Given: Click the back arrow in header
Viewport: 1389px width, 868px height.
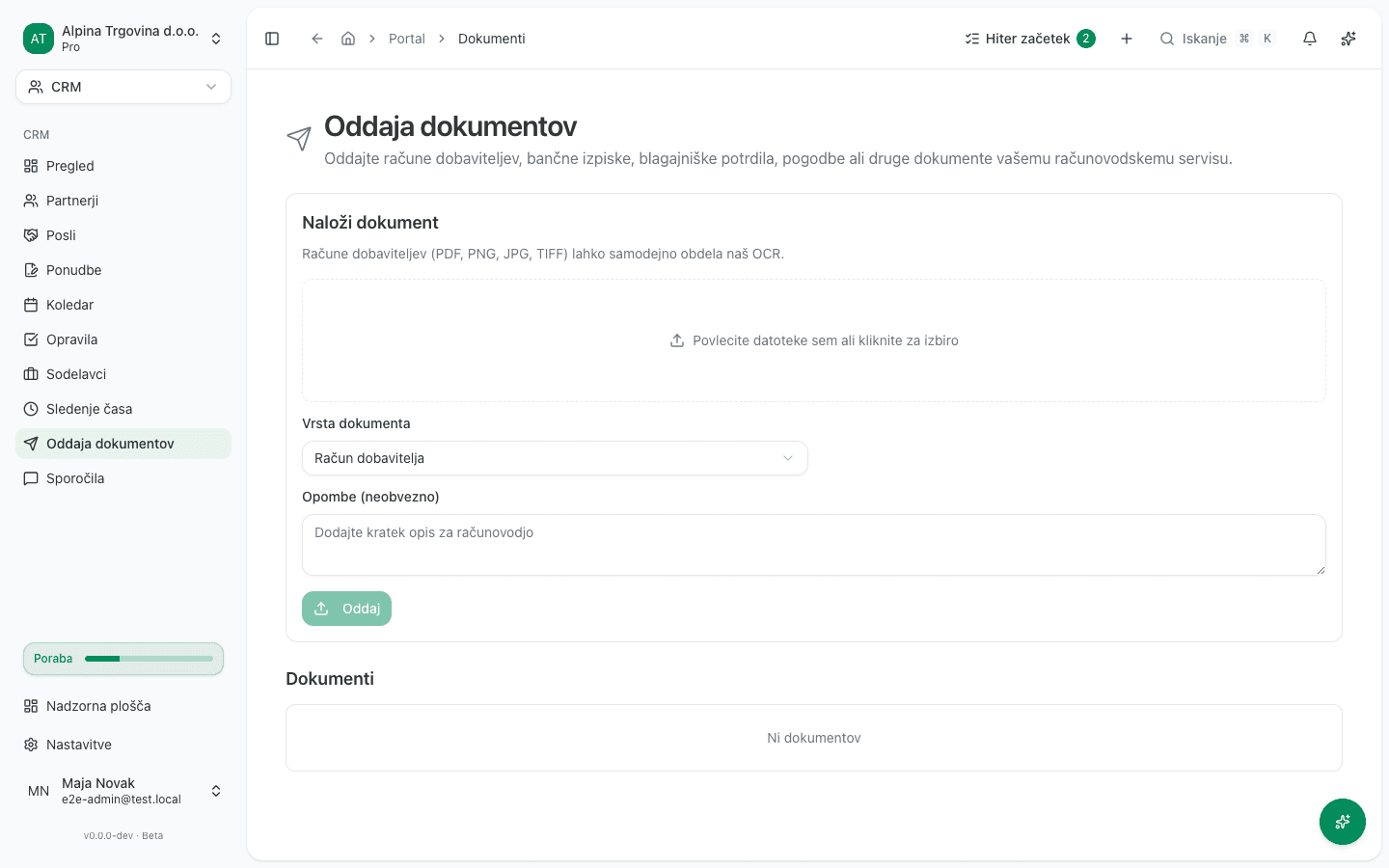Looking at the screenshot, I should click(316, 39).
